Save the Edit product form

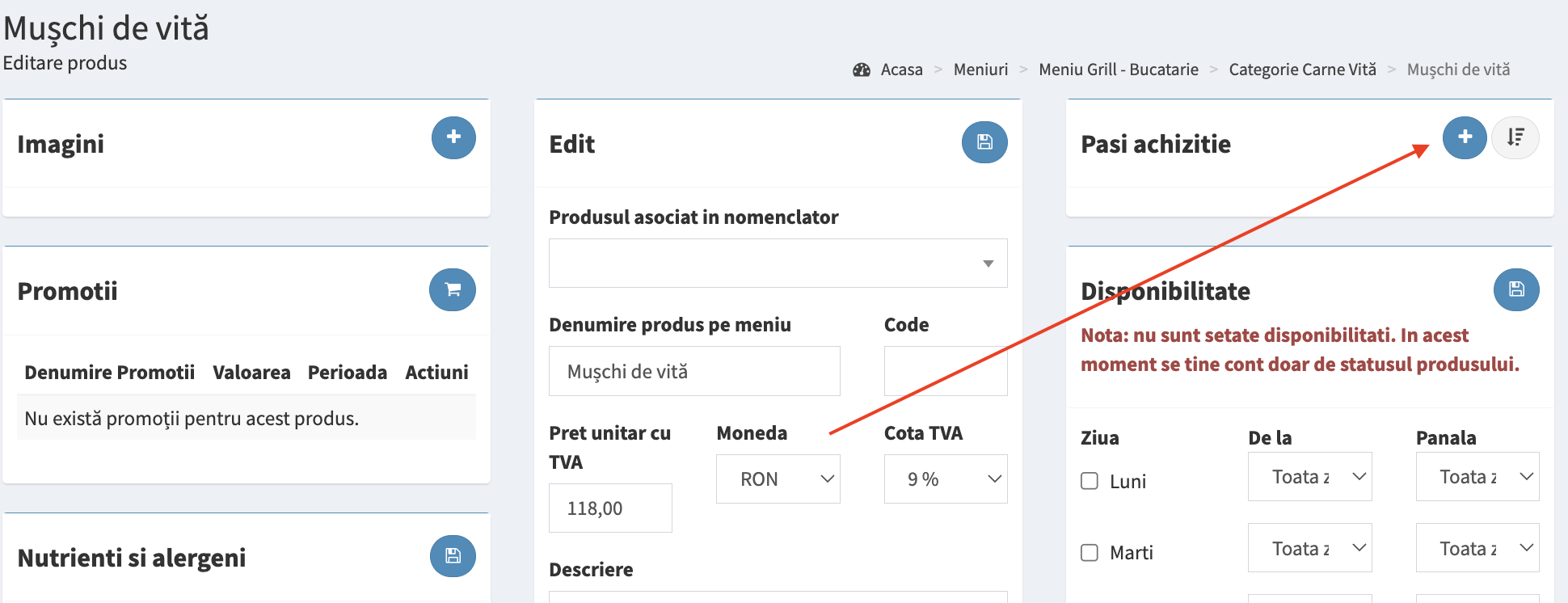[x=984, y=142]
